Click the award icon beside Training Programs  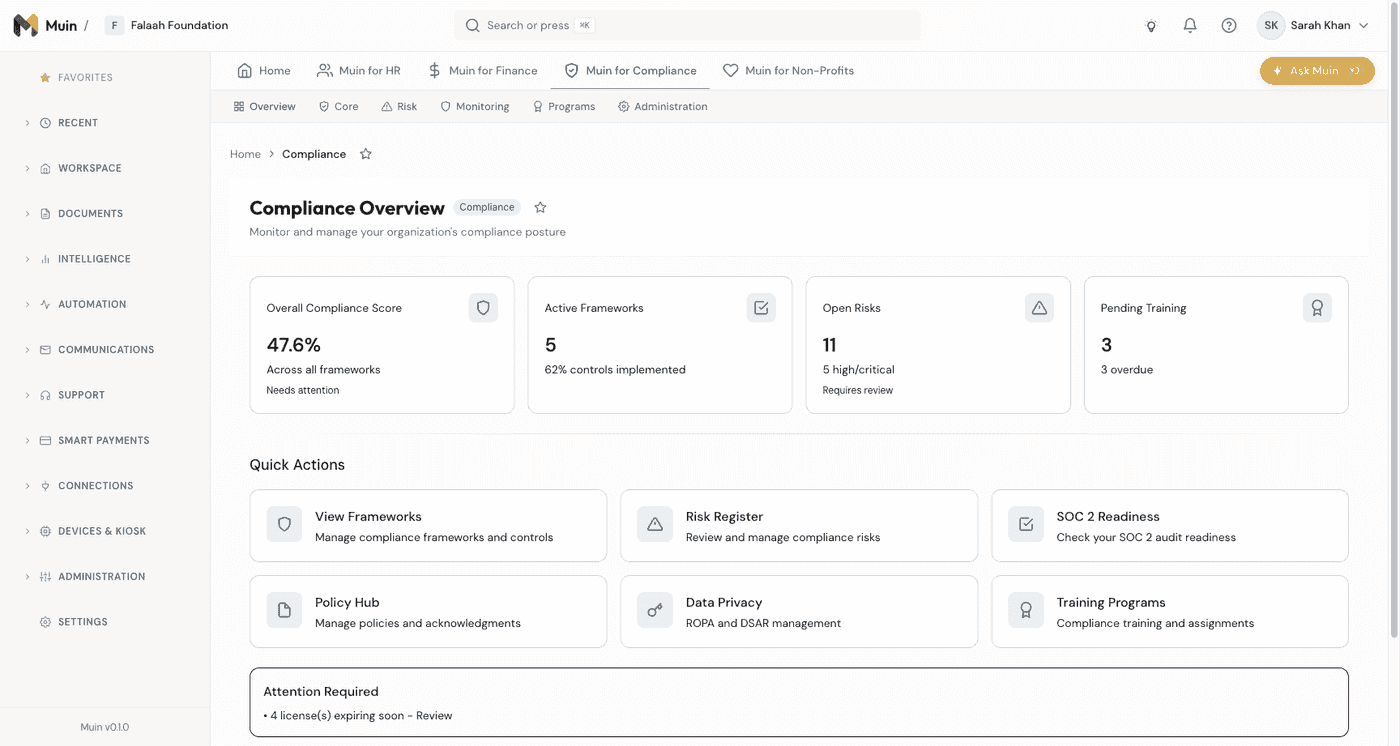(1026, 610)
